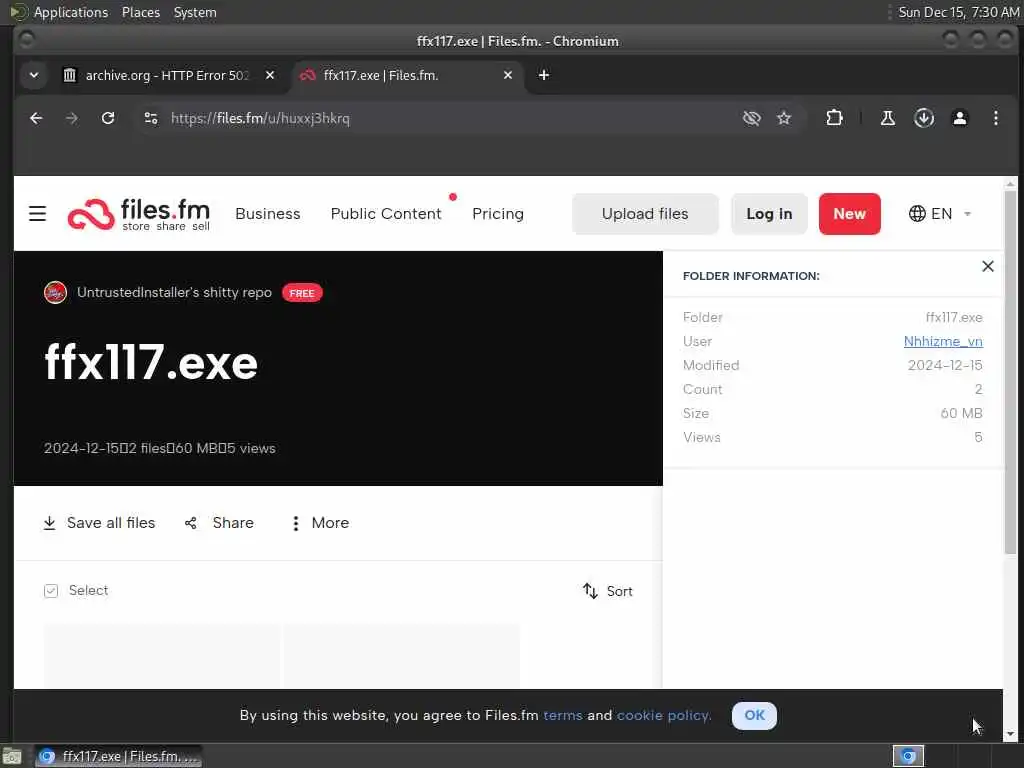Open UntrustedInstaller's shitty repo link
The image size is (1024, 768).
174,293
